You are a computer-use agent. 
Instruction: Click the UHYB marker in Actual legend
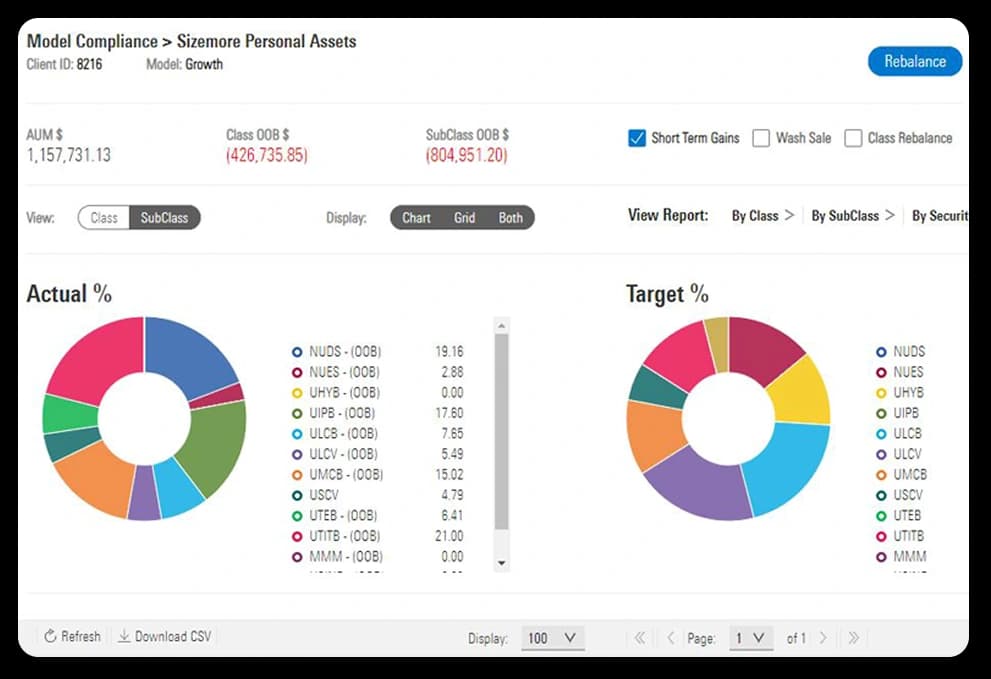pyautogui.click(x=297, y=393)
